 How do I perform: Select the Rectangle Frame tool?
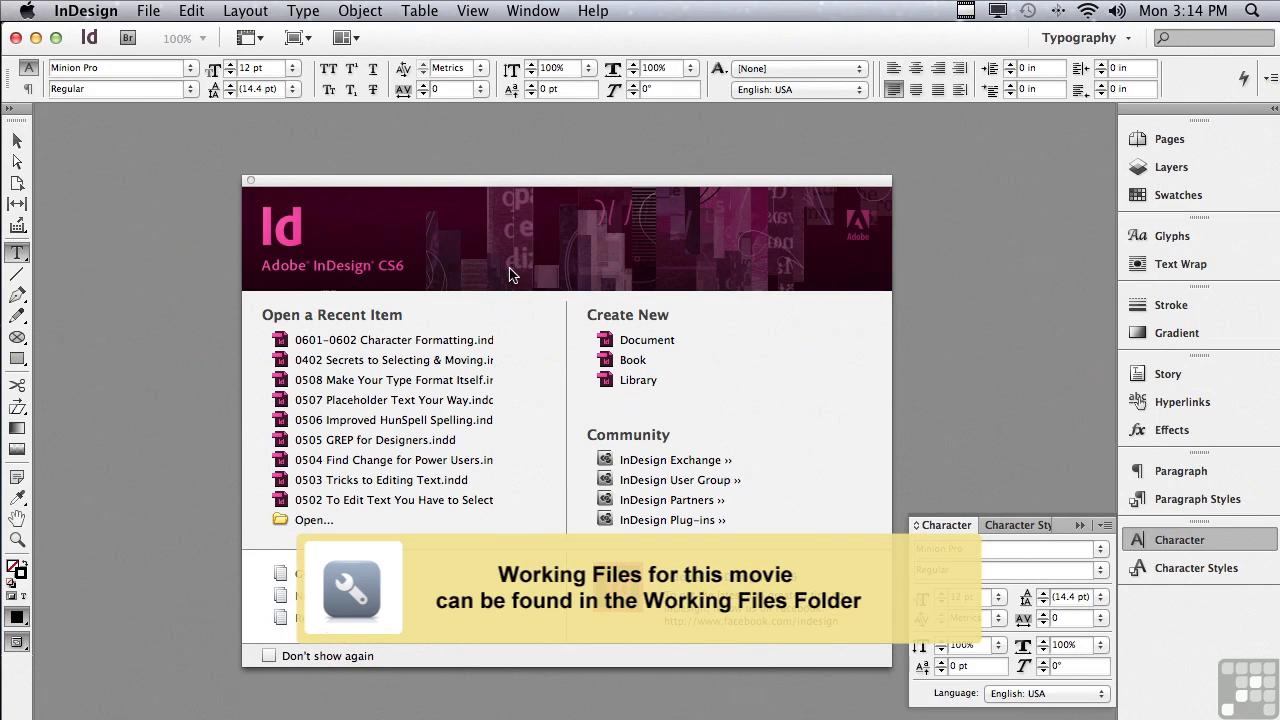coord(17,337)
